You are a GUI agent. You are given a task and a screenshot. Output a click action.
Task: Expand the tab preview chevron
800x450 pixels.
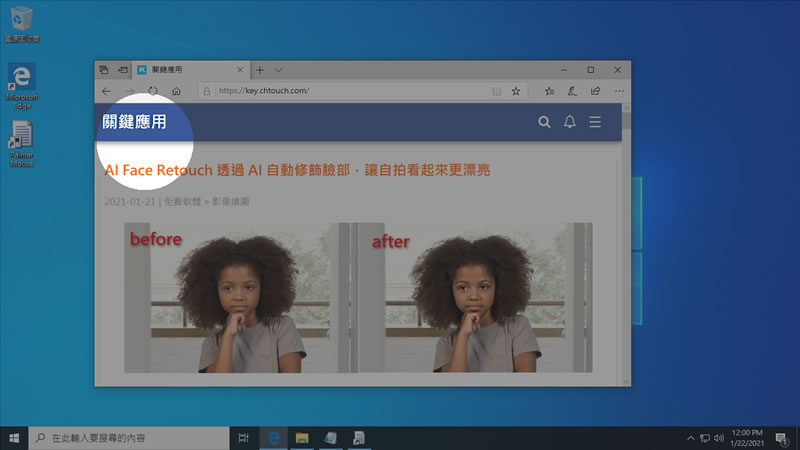(x=279, y=69)
